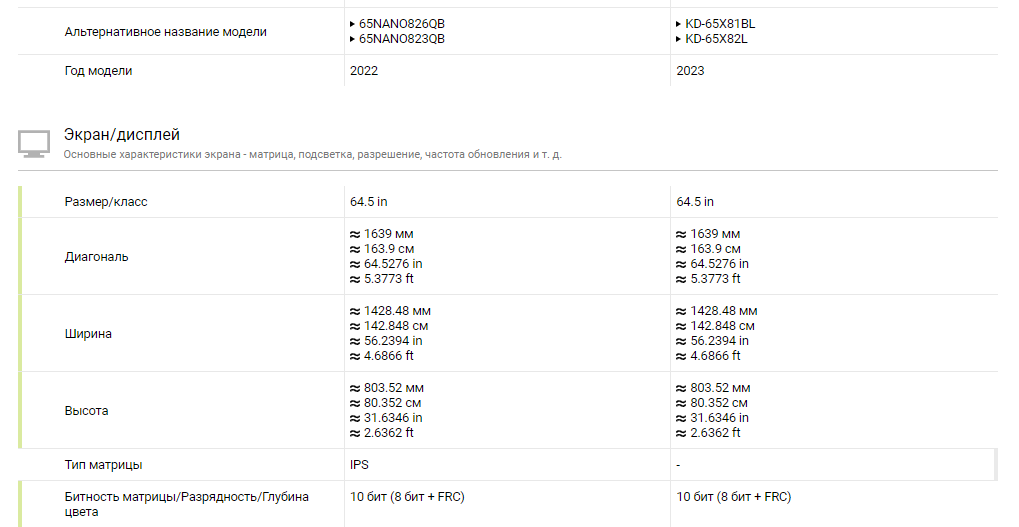
Task: Select the Тип матрицы row label
Action: (103, 465)
